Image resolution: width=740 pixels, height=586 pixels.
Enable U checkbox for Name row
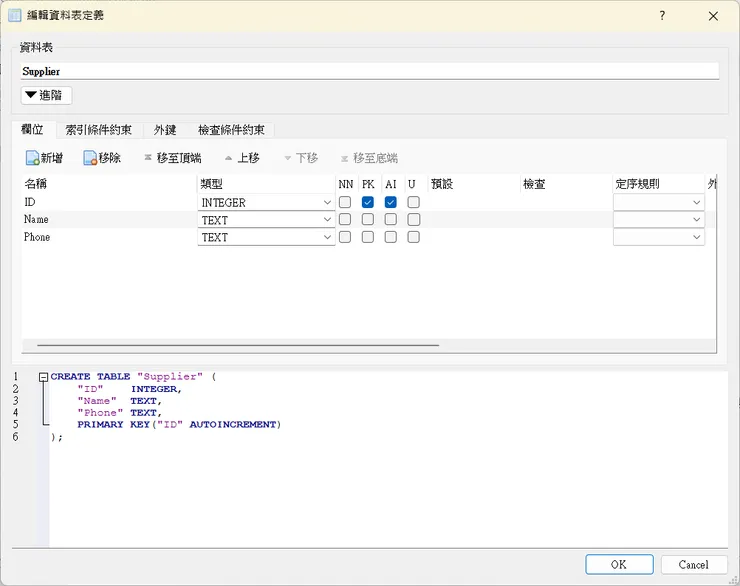point(413,219)
